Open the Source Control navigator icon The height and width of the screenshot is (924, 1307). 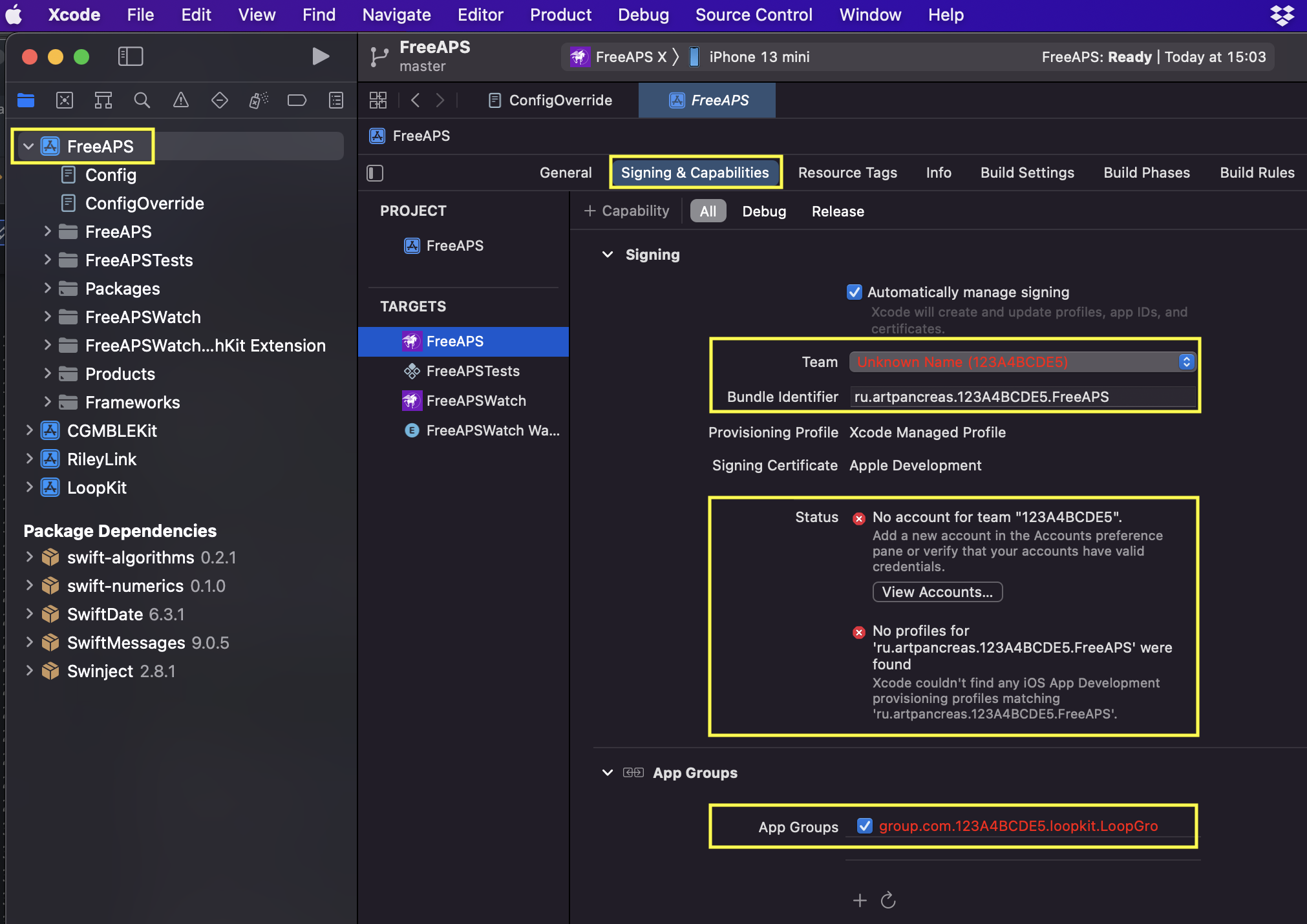click(x=65, y=100)
